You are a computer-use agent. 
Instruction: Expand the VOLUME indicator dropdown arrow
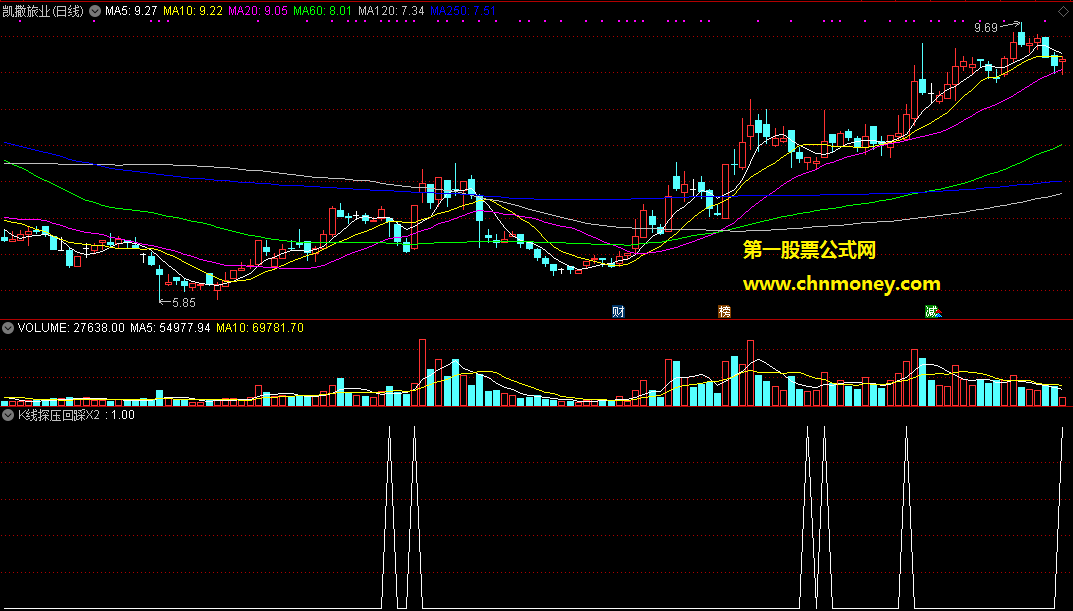pyautogui.click(x=8, y=328)
